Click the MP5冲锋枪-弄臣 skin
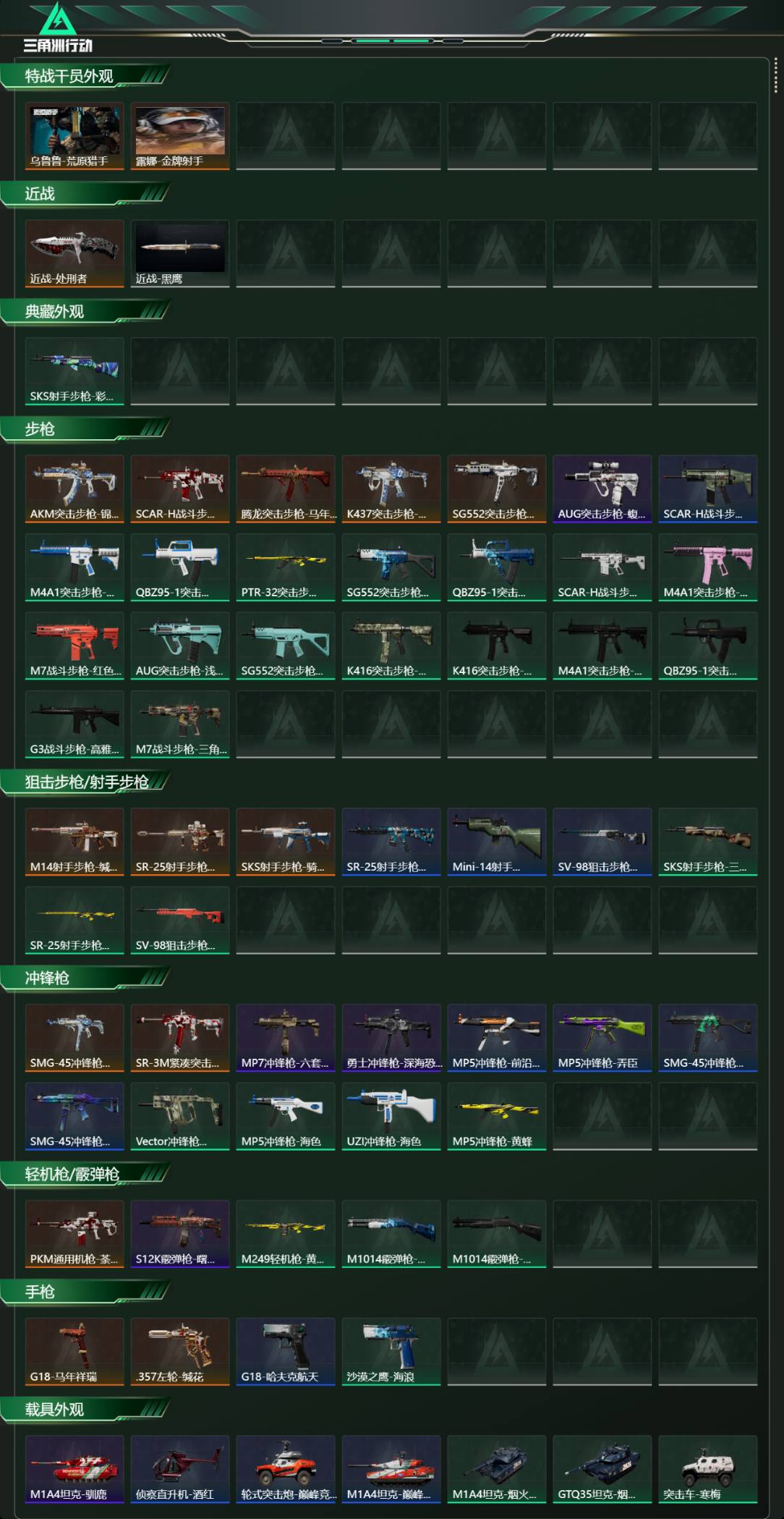 click(602, 1038)
